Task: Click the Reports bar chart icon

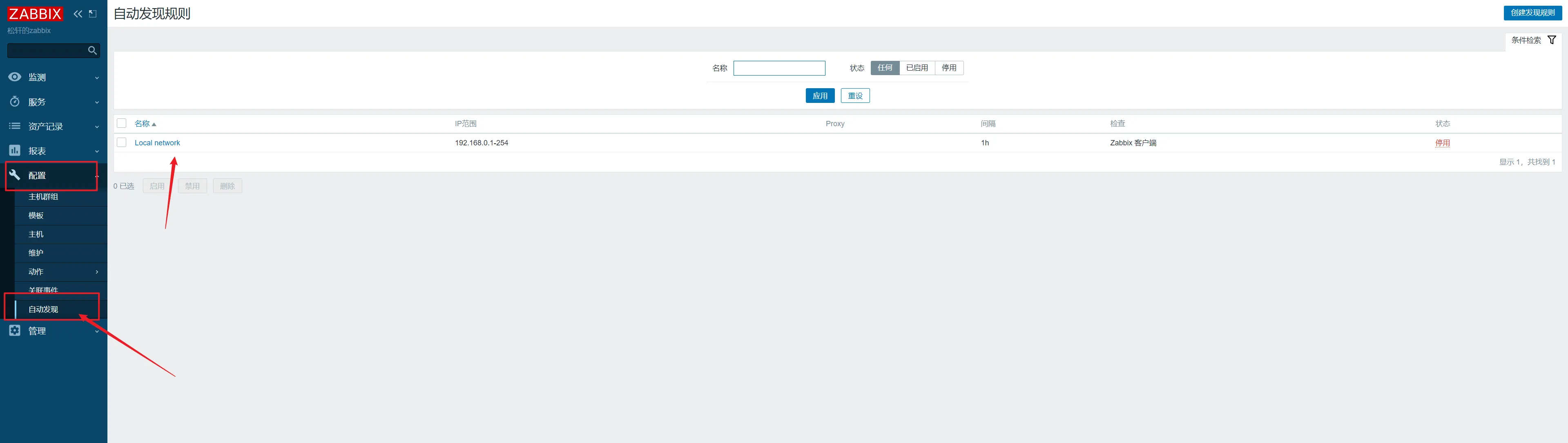Action: tap(15, 150)
